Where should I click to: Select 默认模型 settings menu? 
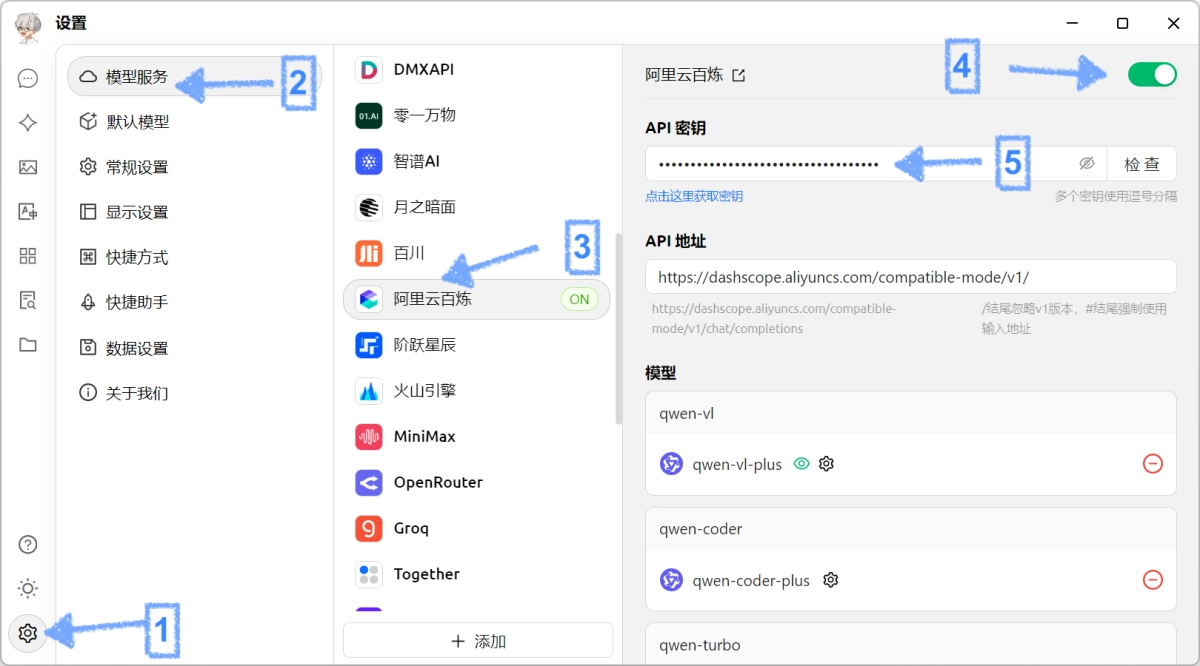pos(194,122)
